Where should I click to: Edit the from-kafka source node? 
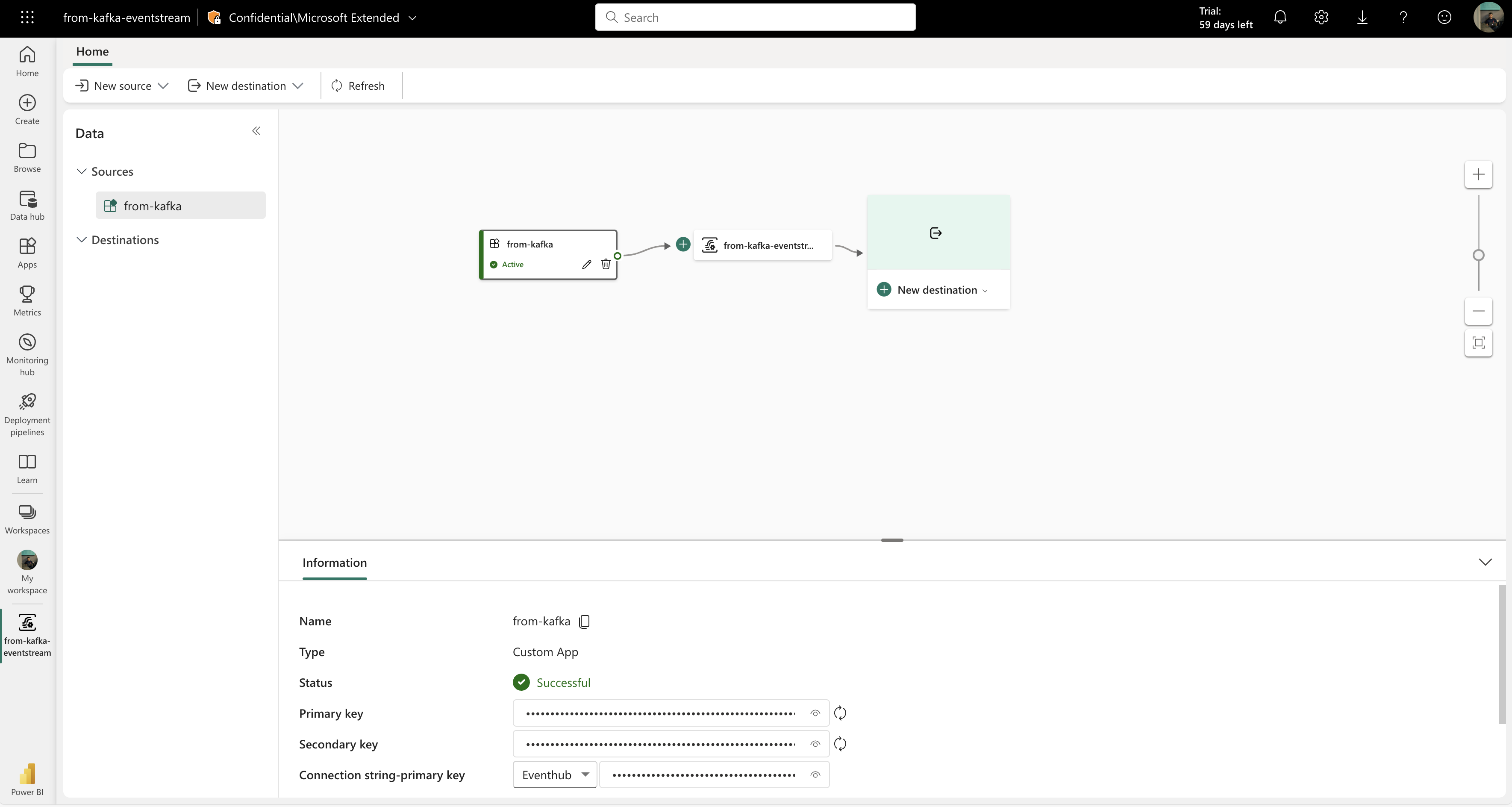pyautogui.click(x=586, y=264)
